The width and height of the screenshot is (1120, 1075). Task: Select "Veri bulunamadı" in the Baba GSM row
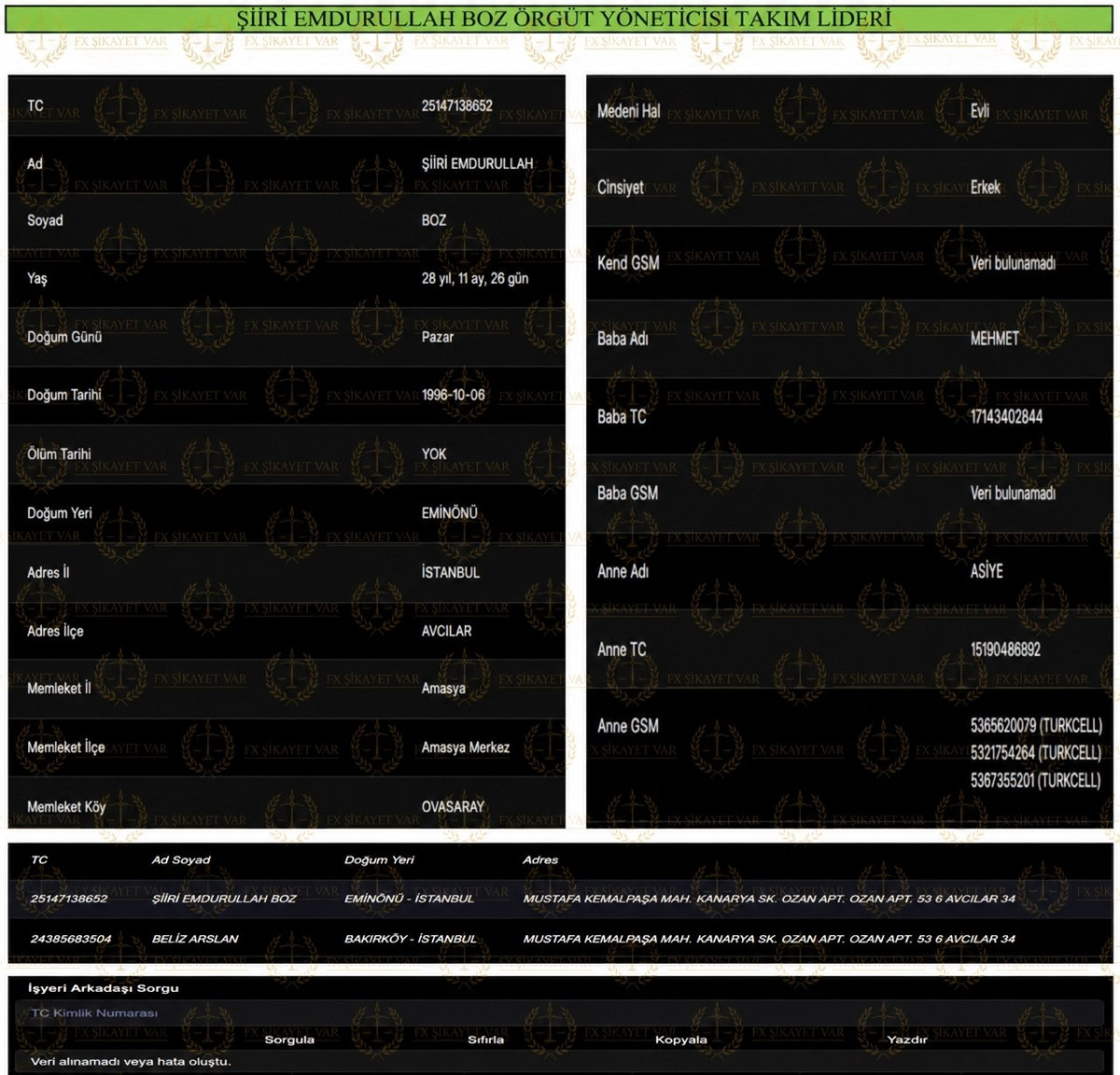coord(1013,493)
